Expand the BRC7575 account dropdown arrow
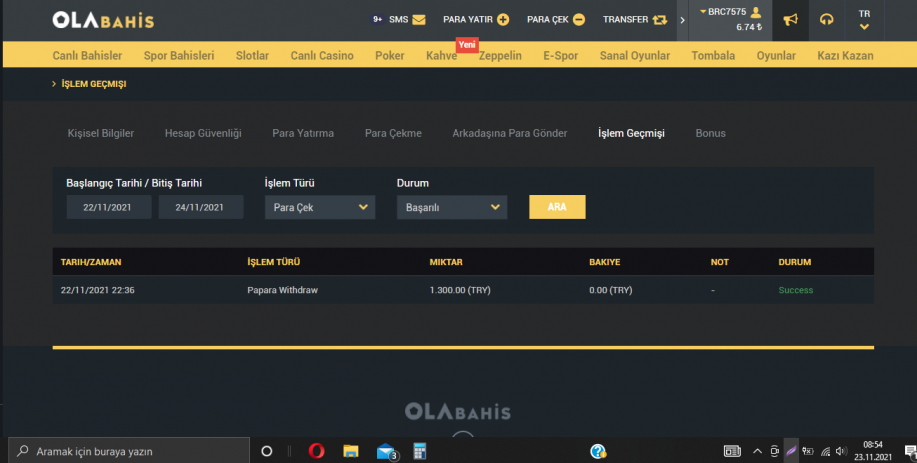 [x=703, y=12]
